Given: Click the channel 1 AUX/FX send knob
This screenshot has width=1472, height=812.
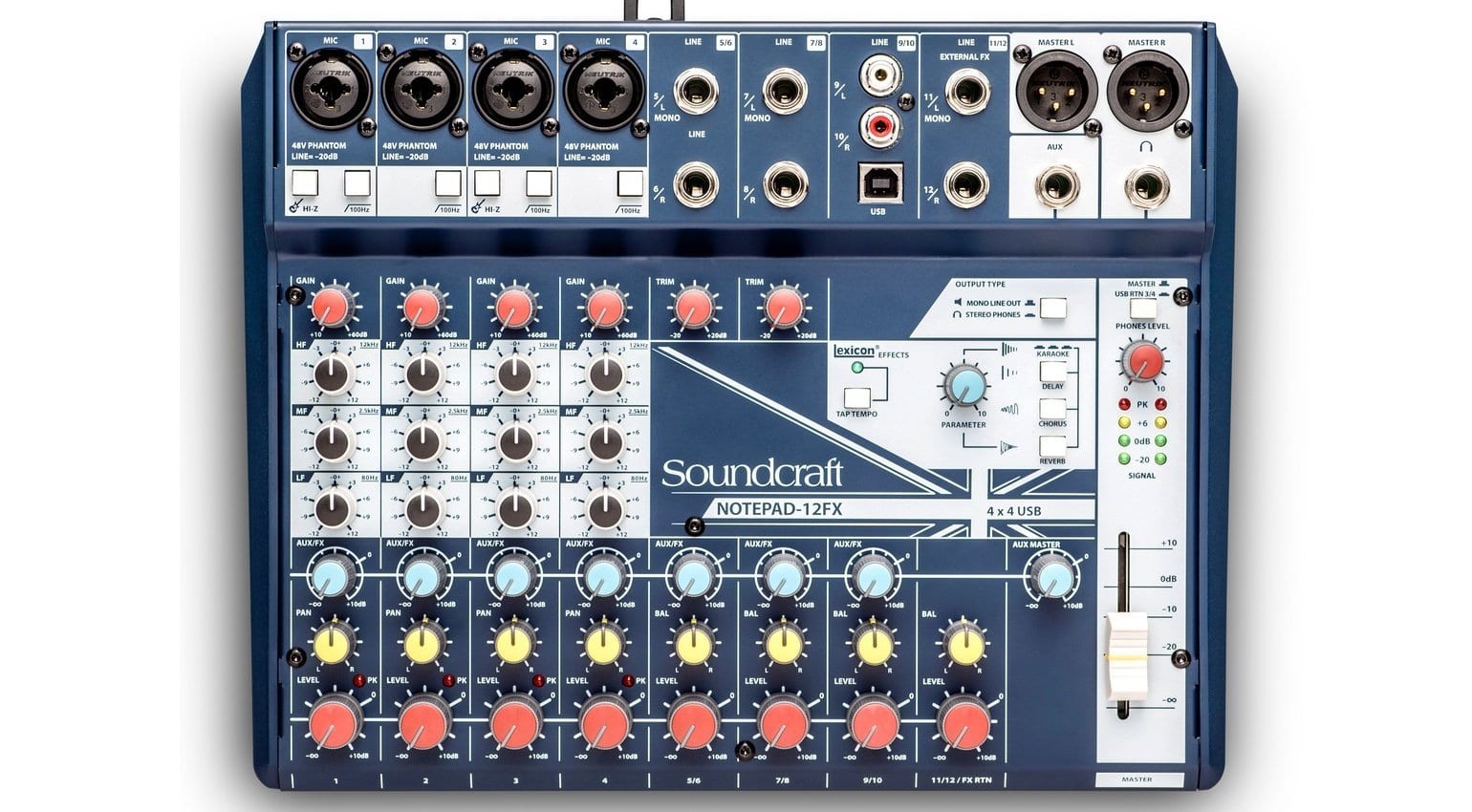Looking at the screenshot, I should (x=331, y=579).
